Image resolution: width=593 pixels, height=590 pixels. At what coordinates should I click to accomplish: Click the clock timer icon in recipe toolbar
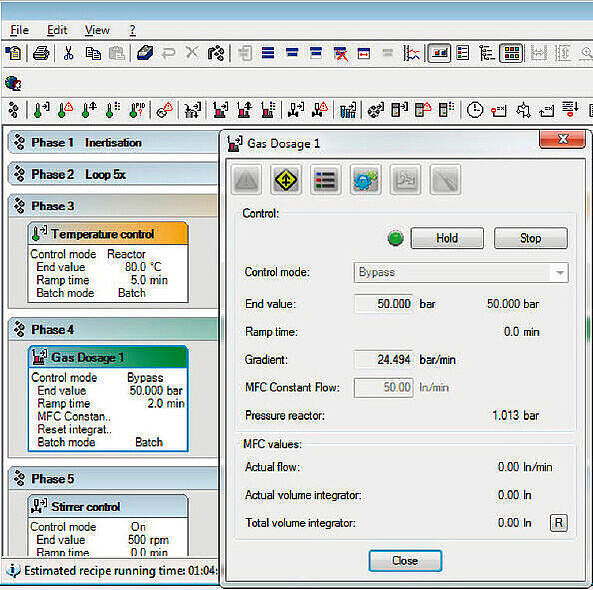[x=475, y=110]
